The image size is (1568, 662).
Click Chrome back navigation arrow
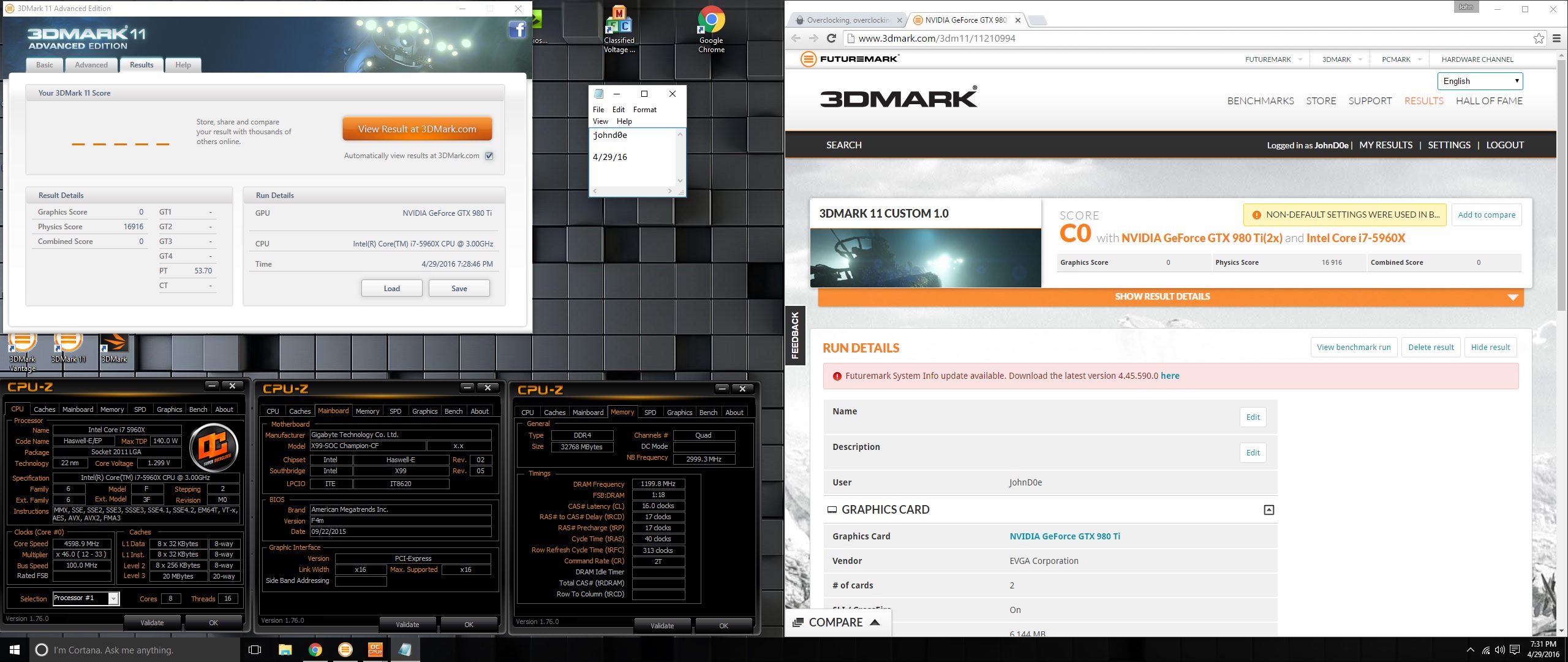point(796,38)
